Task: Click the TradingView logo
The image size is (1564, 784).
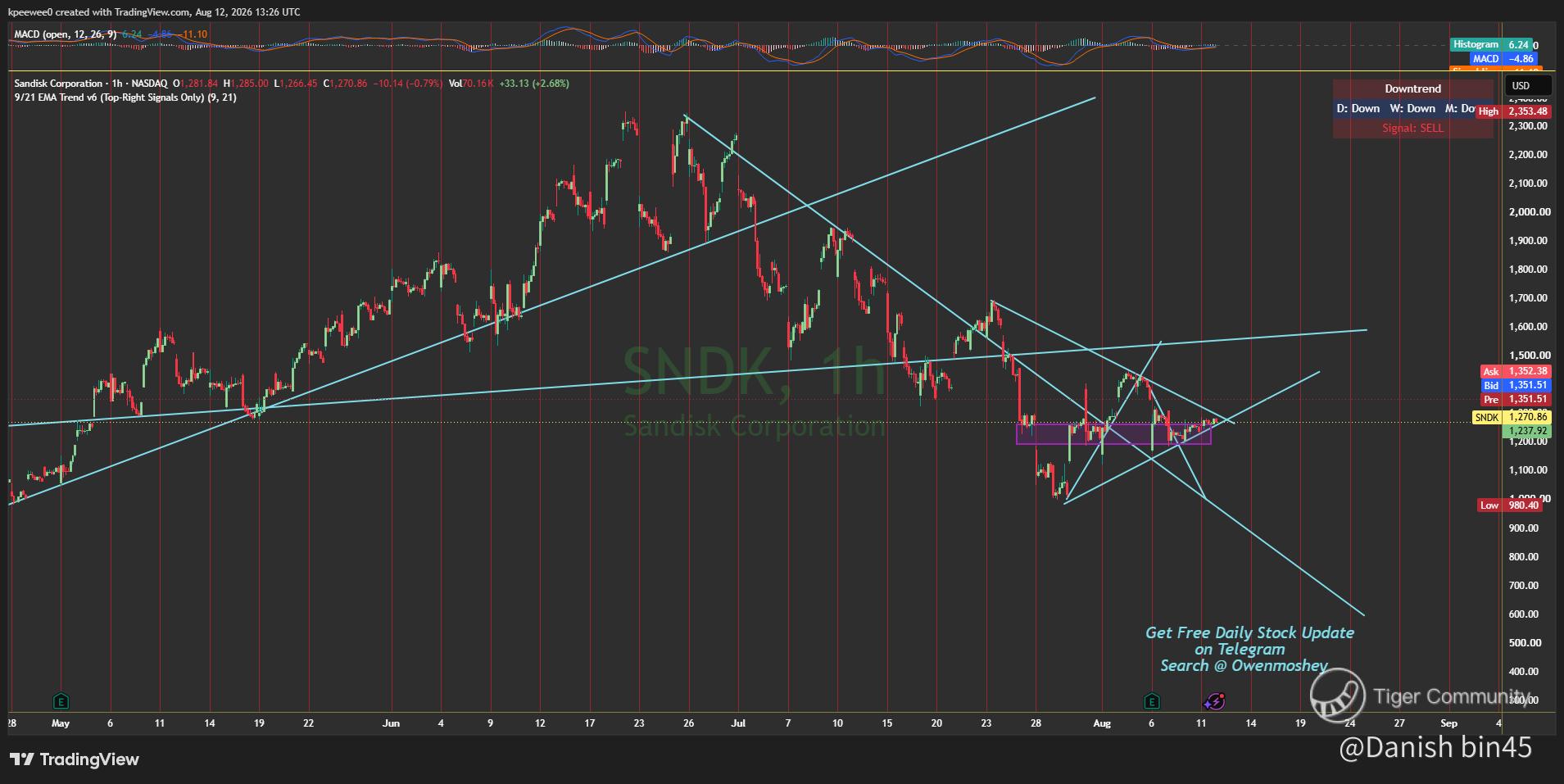Action: pos(75,759)
